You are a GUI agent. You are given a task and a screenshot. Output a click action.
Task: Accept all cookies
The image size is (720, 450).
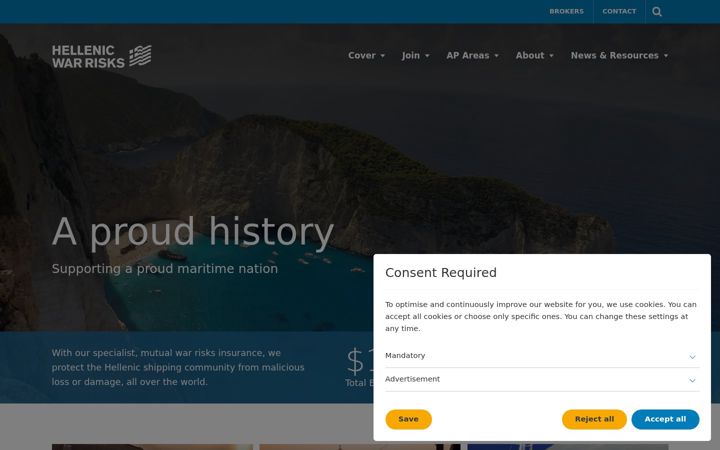pos(665,419)
